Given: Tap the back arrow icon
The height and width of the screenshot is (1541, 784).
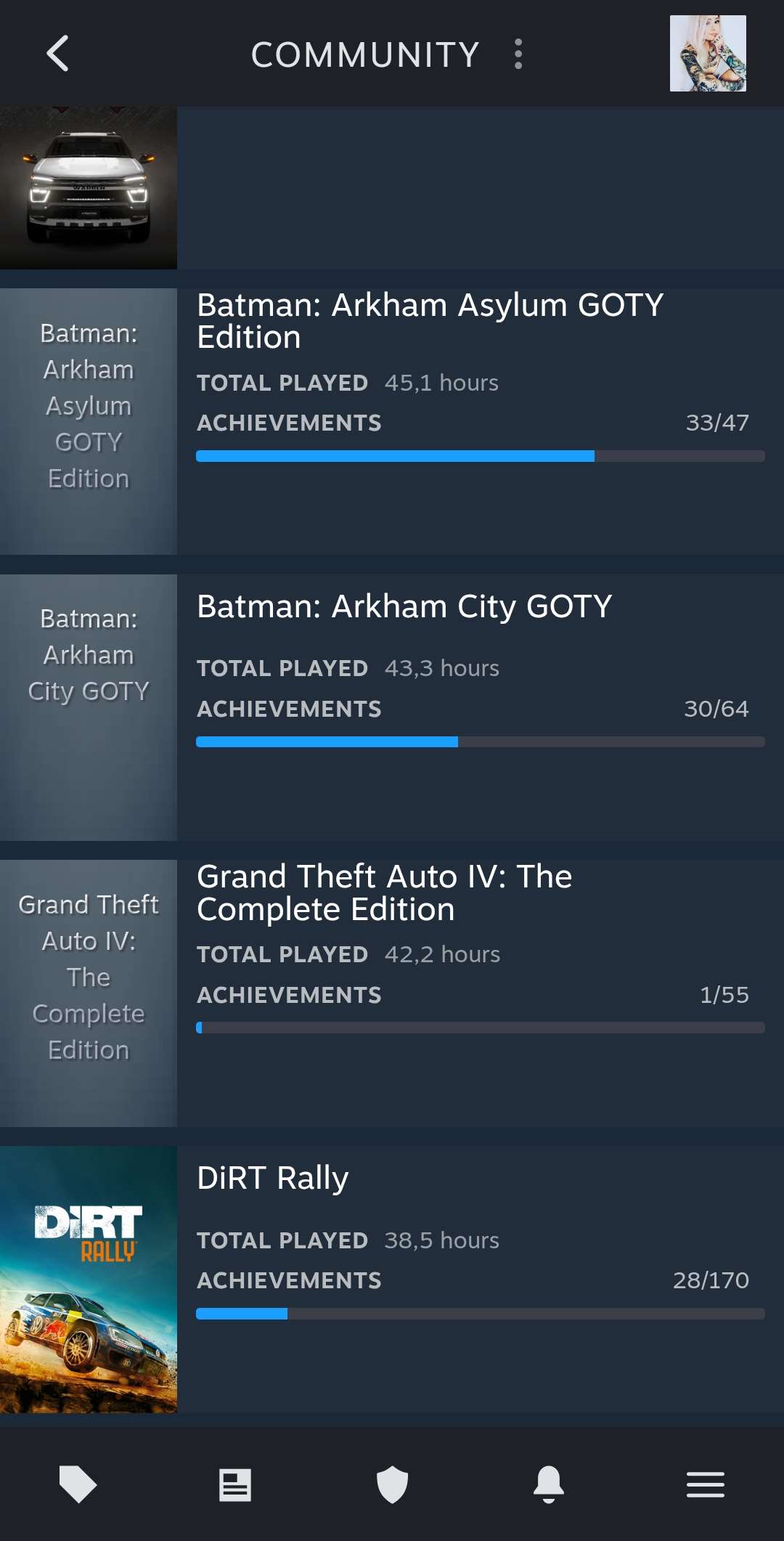Looking at the screenshot, I should click(x=57, y=54).
